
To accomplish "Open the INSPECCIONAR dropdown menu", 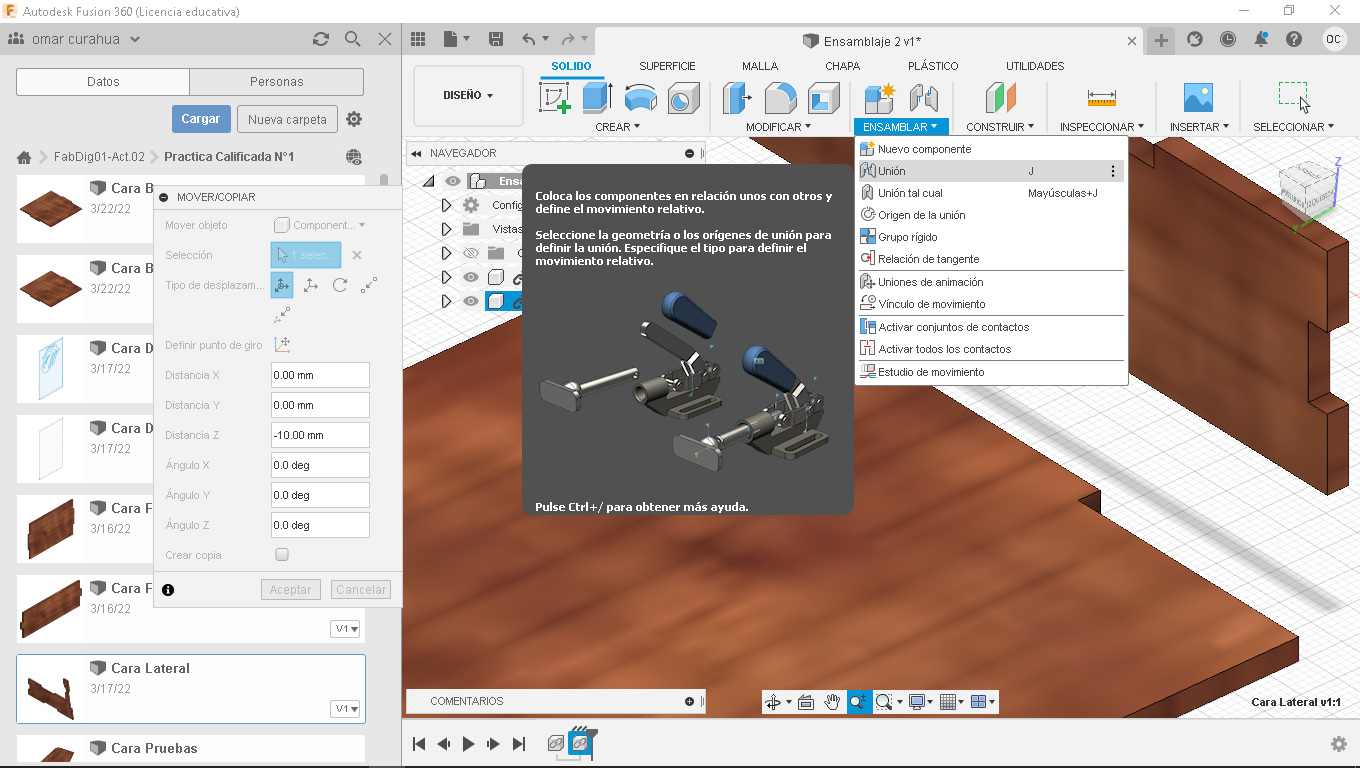I will click(x=1102, y=127).
